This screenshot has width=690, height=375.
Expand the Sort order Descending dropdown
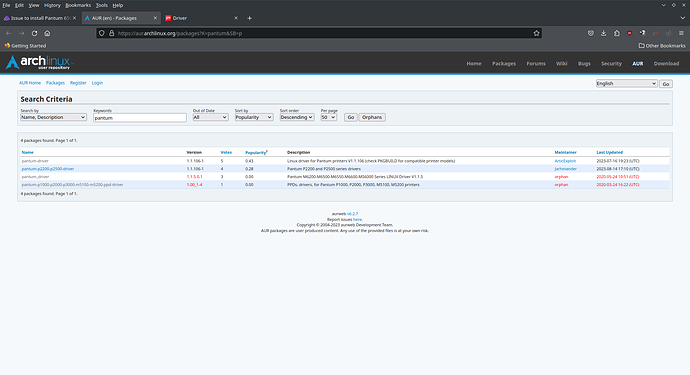click(297, 118)
